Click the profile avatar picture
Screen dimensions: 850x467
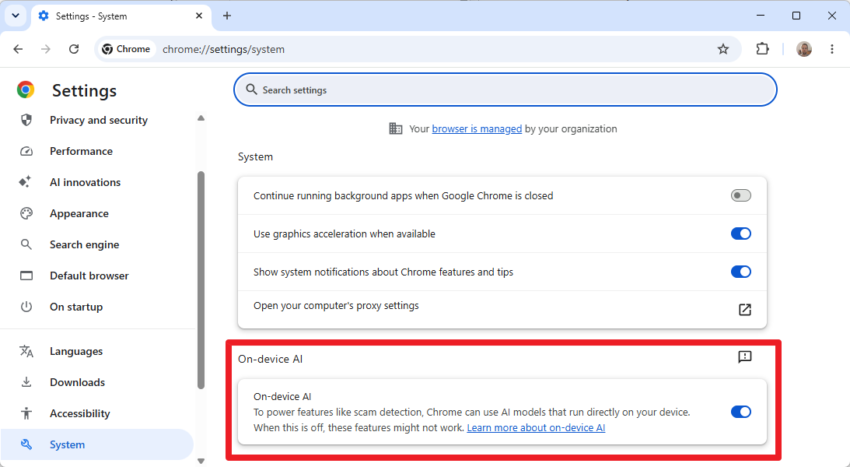click(804, 49)
